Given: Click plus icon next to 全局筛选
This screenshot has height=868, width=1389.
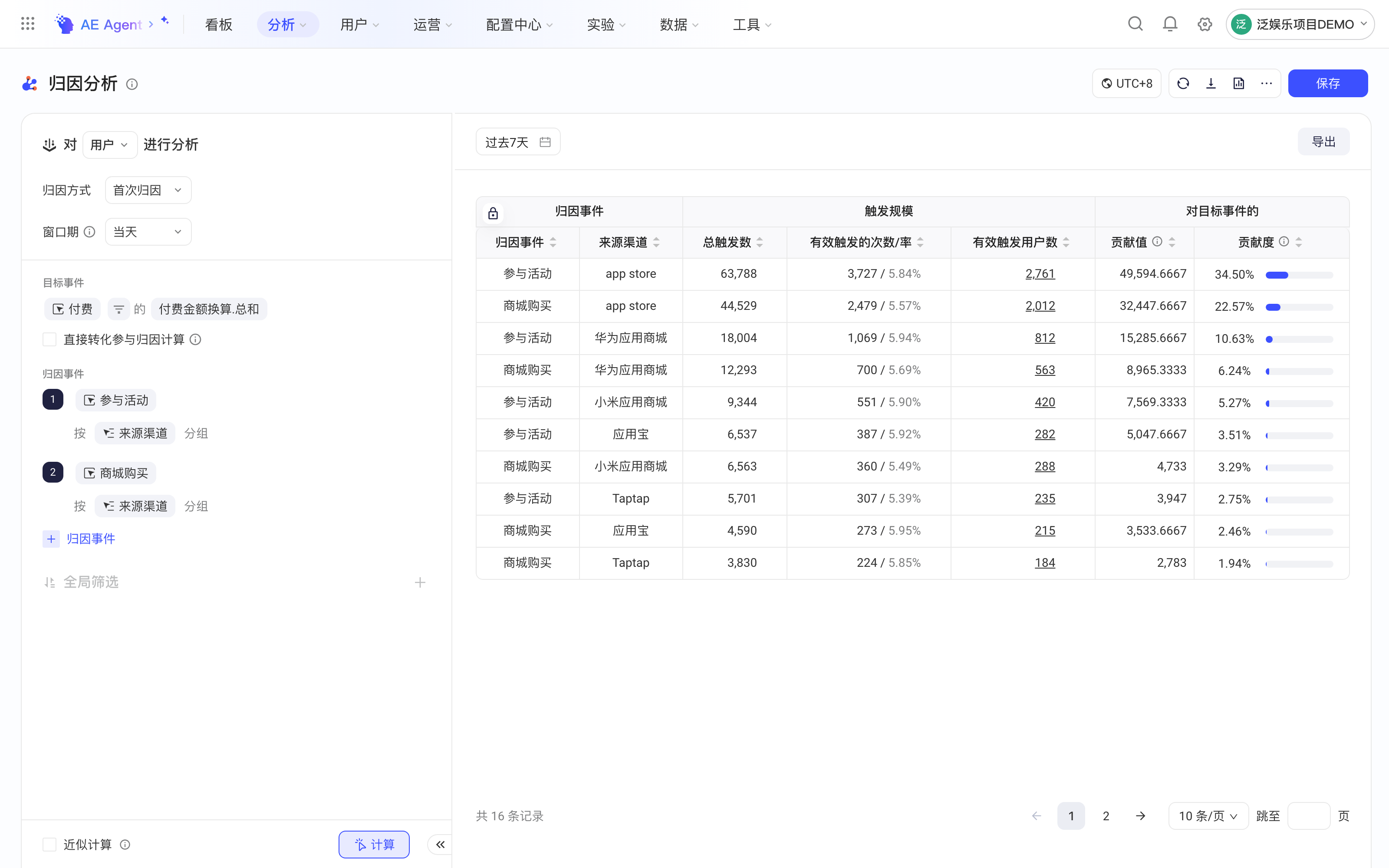Looking at the screenshot, I should (x=420, y=582).
